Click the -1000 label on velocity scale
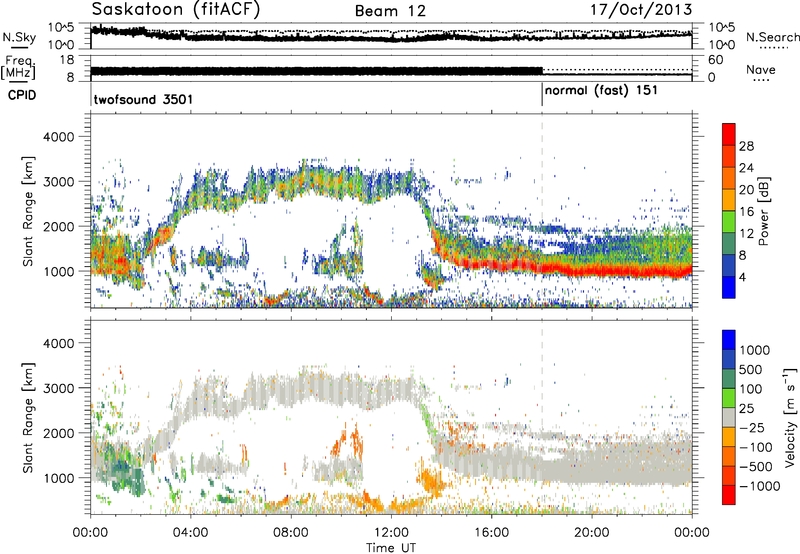 click(x=759, y=486)
